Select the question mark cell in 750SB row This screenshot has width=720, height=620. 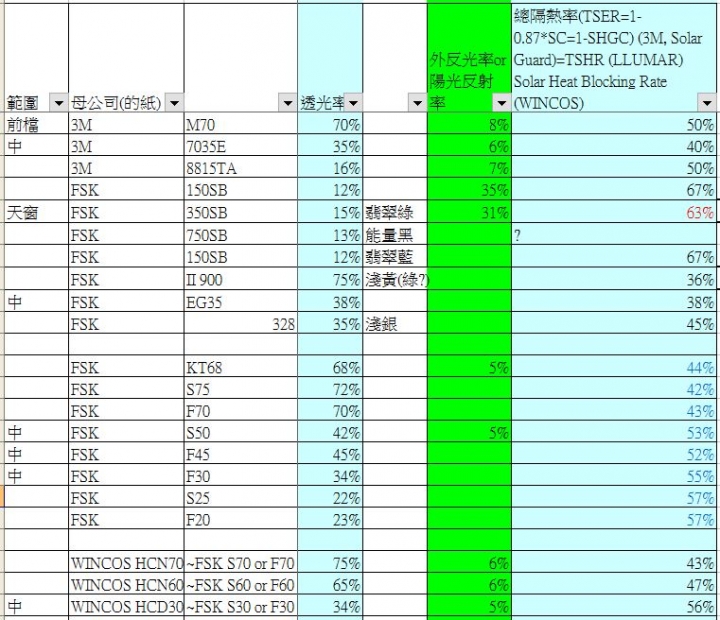pyautogui.click(x=613, y=234)
